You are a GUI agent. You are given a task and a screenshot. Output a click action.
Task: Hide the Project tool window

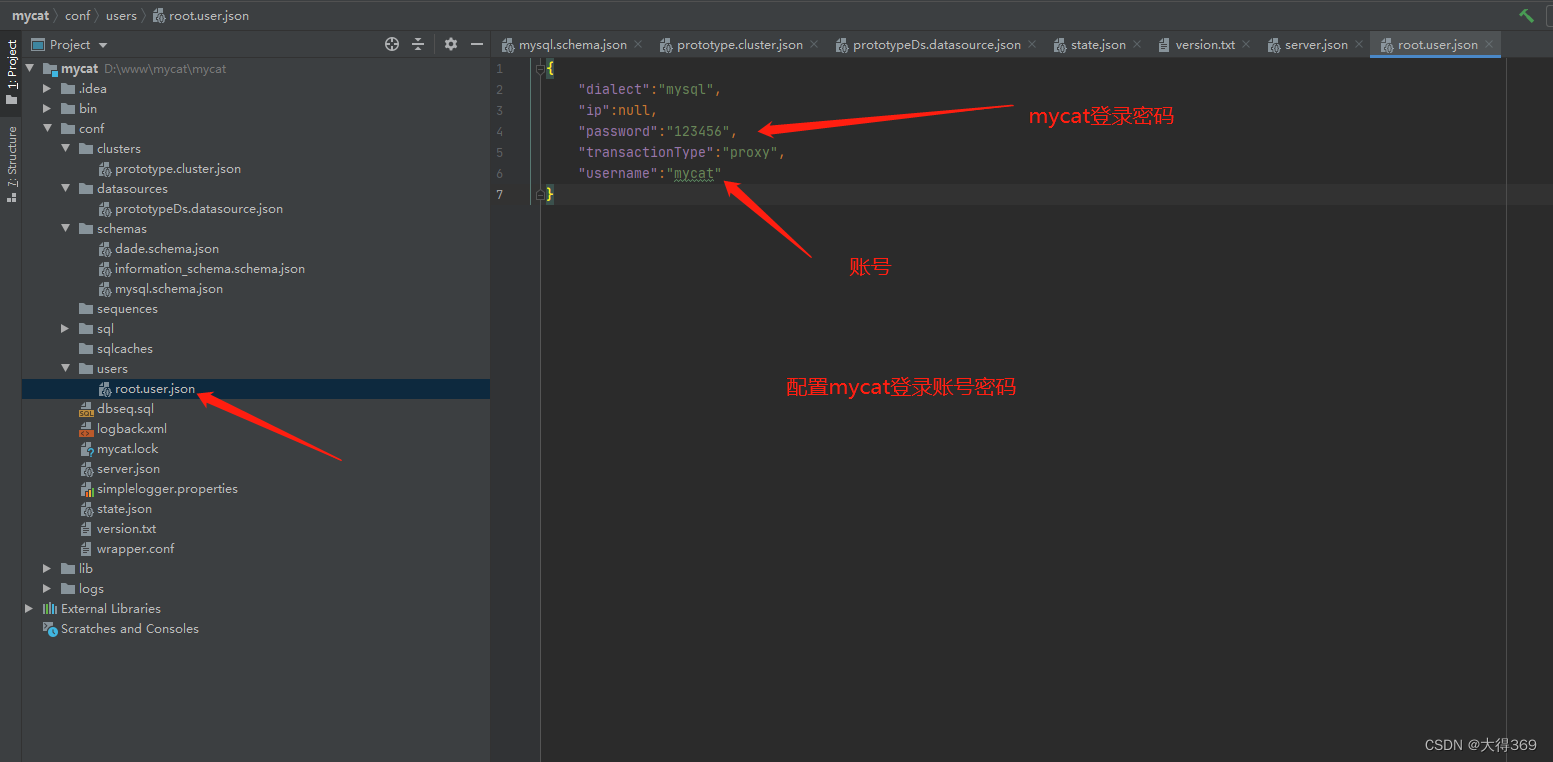click(477, 44)
